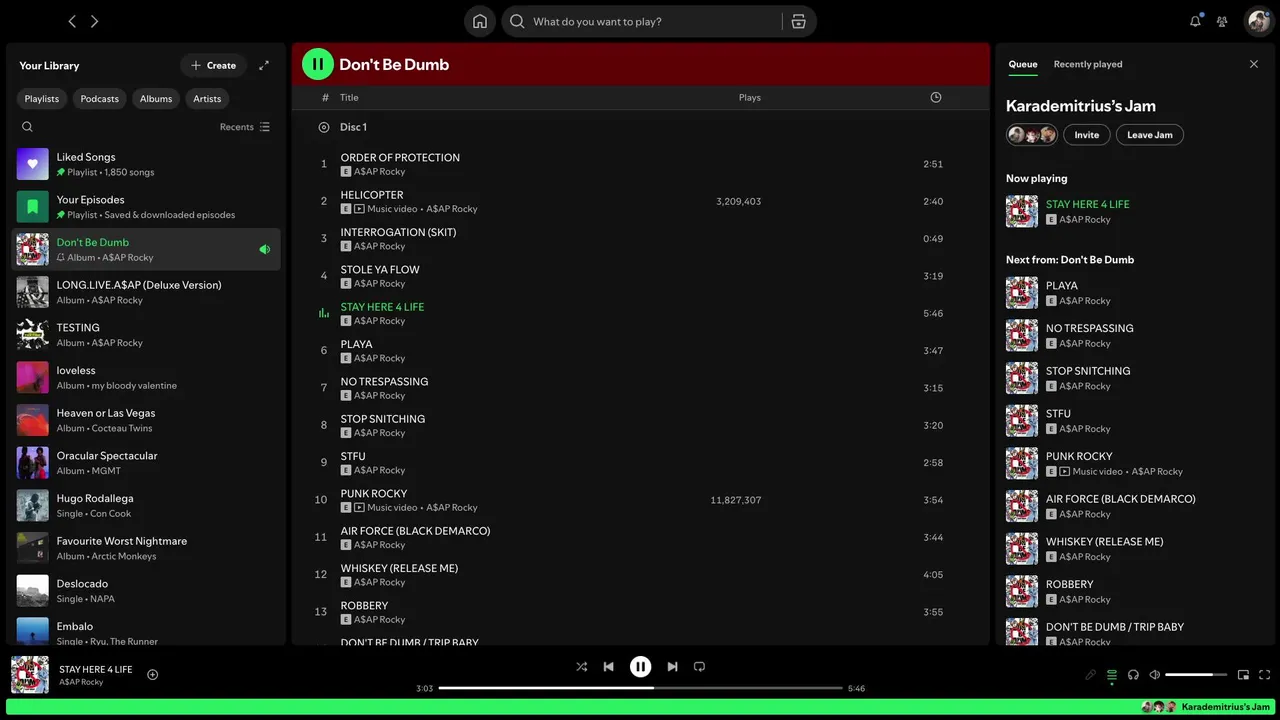
Task: Go back with the left arrow
Action: pyautogui.click(x=72, y=21)
